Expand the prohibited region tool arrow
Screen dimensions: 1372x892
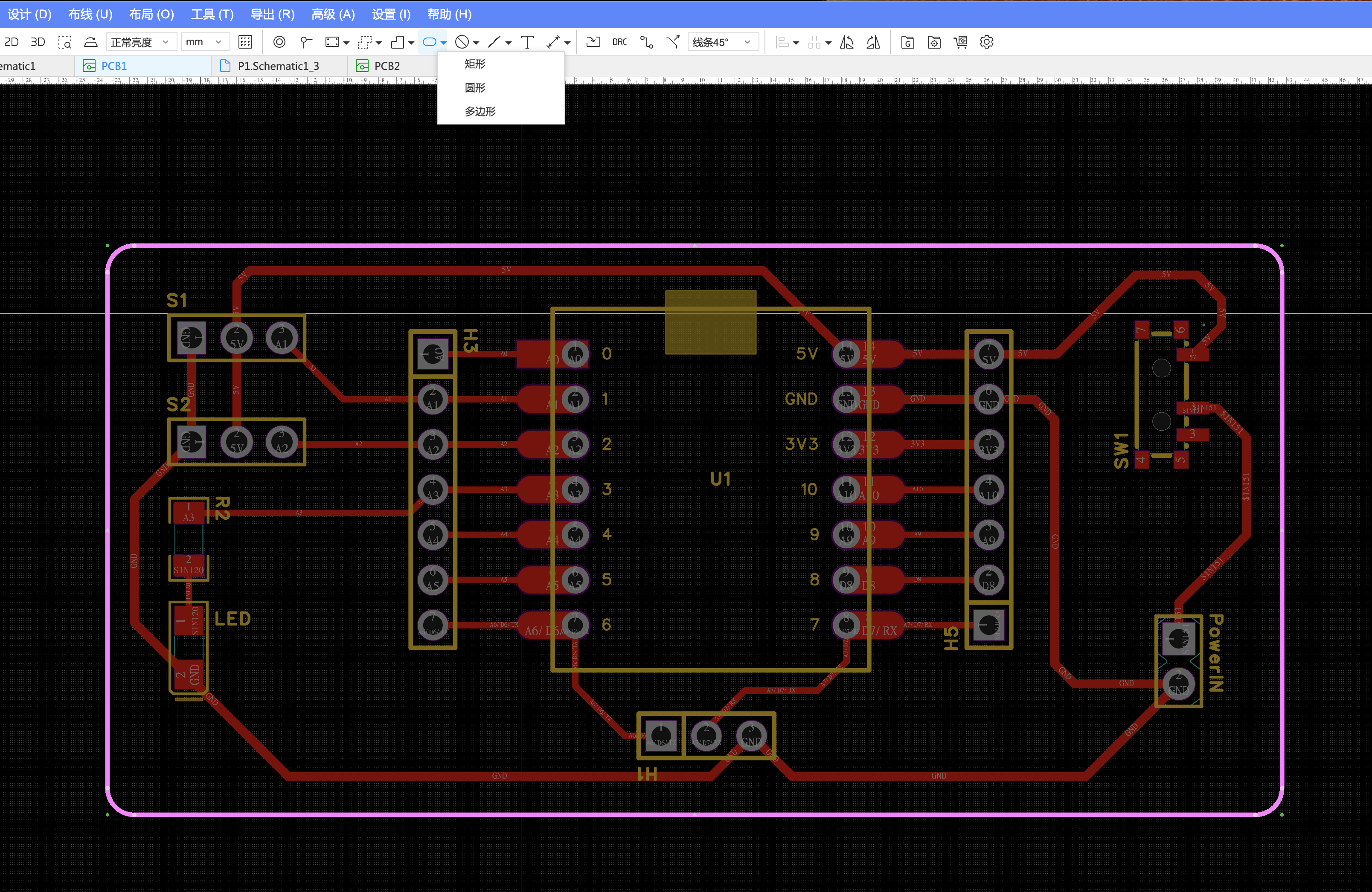476,43
